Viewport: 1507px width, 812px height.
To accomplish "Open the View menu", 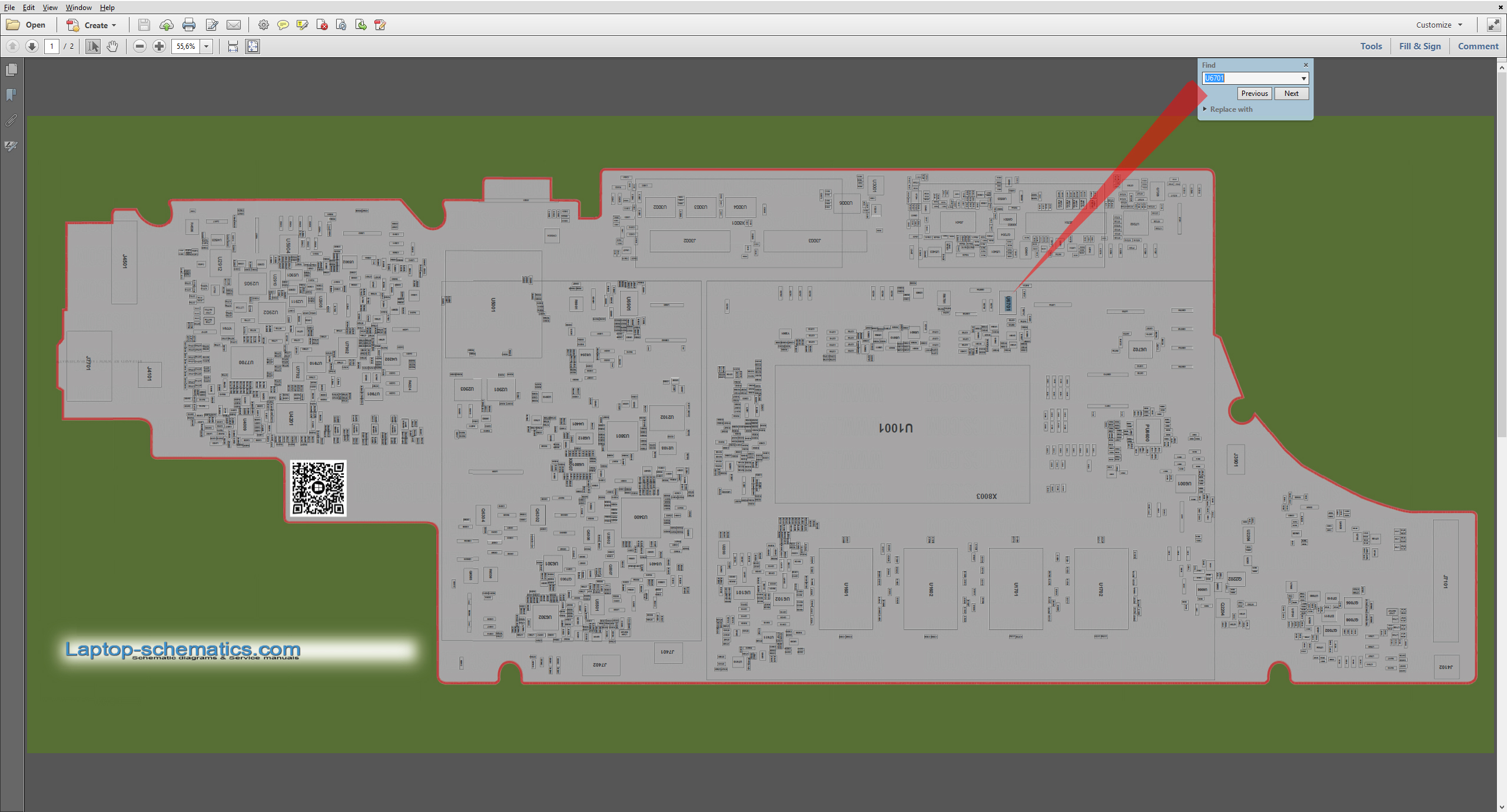I will click(x=50, y=7).
